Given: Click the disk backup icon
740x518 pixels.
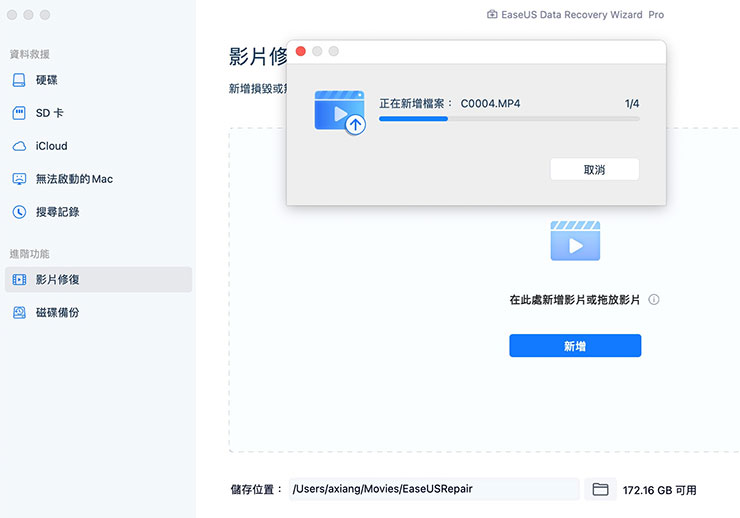Looking at the screenshot, I should tap(19, 312).
